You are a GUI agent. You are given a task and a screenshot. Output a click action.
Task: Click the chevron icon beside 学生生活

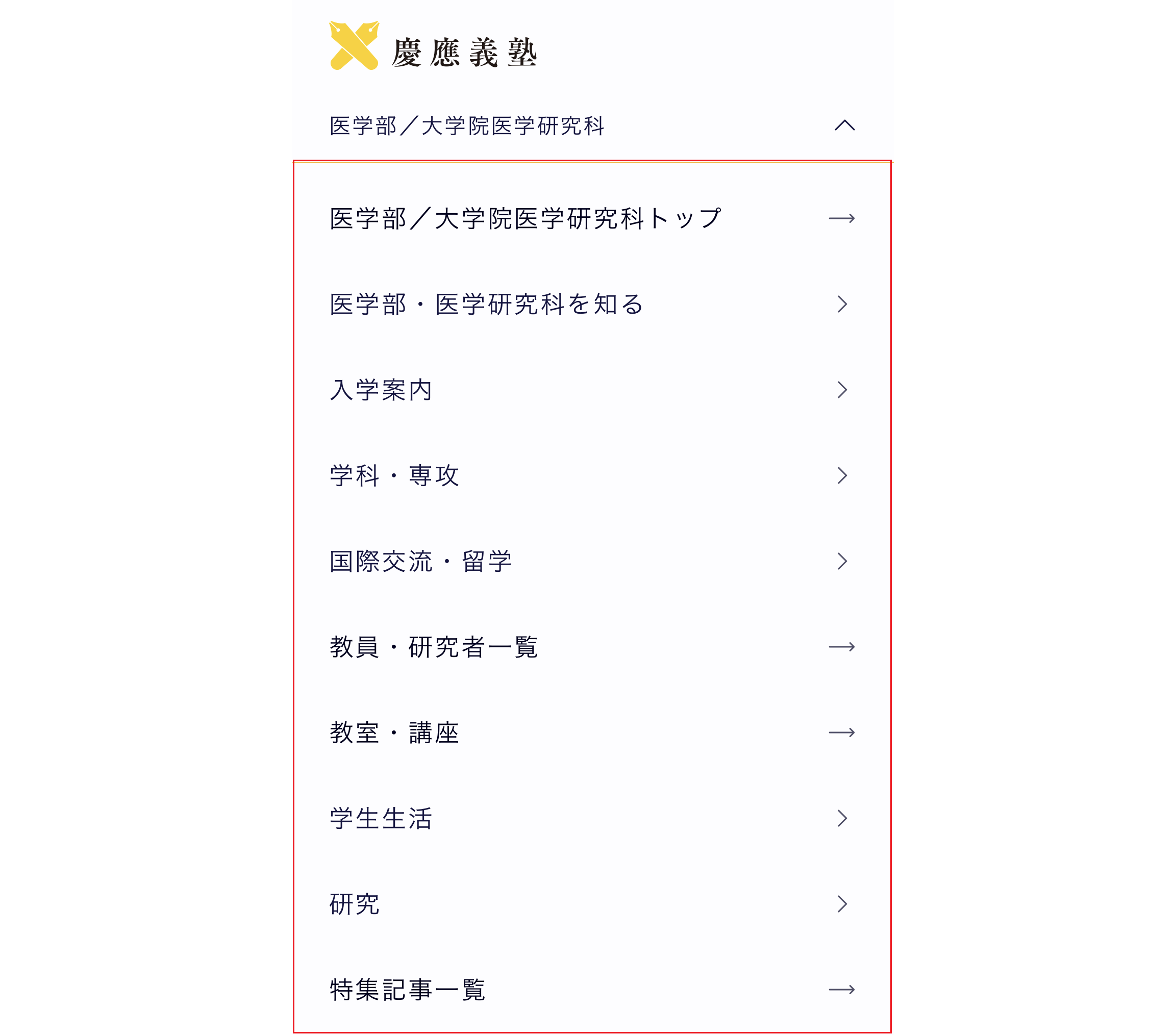point(842,819)
